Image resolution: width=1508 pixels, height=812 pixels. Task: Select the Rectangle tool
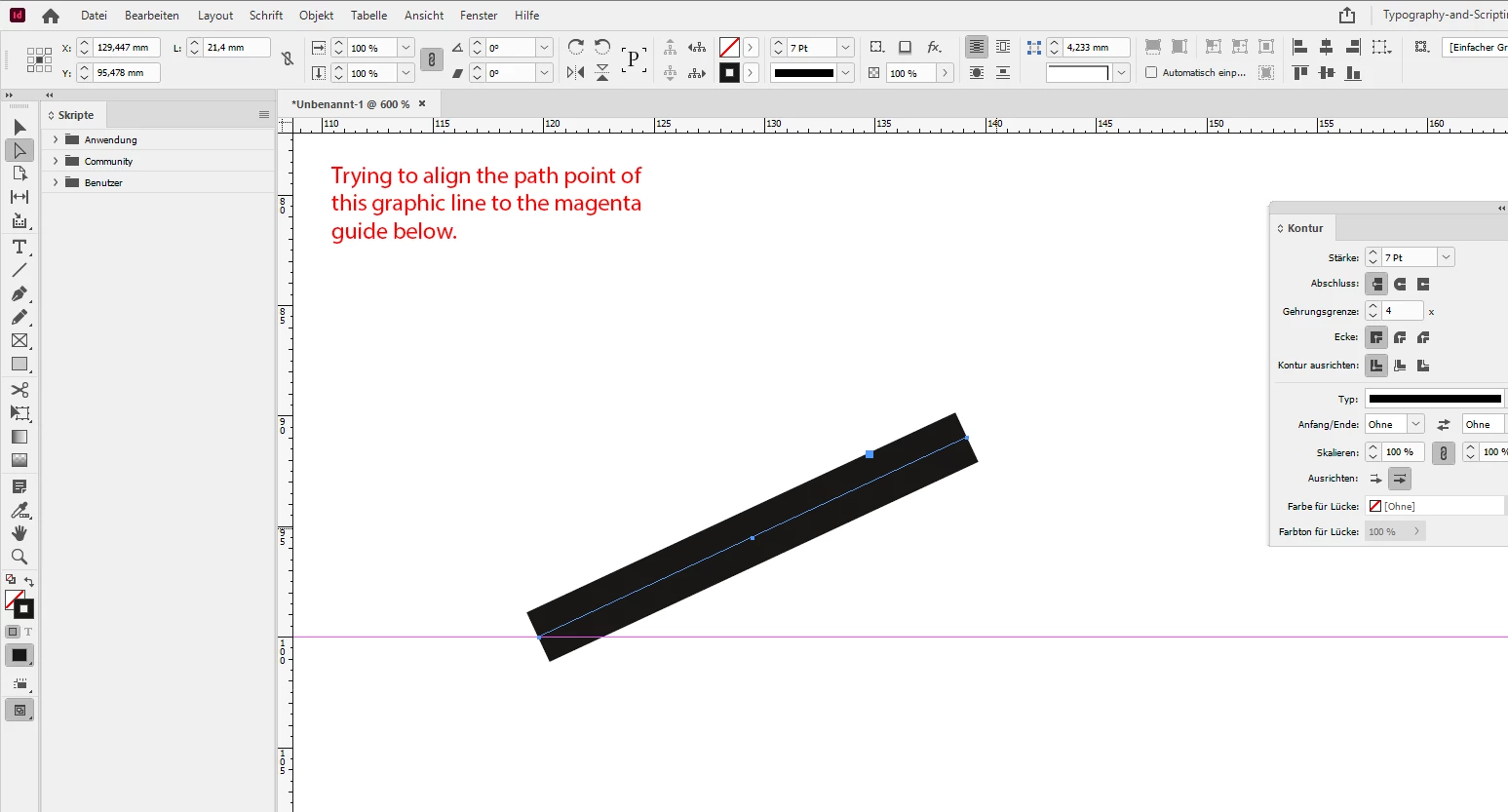coord(19,364)
